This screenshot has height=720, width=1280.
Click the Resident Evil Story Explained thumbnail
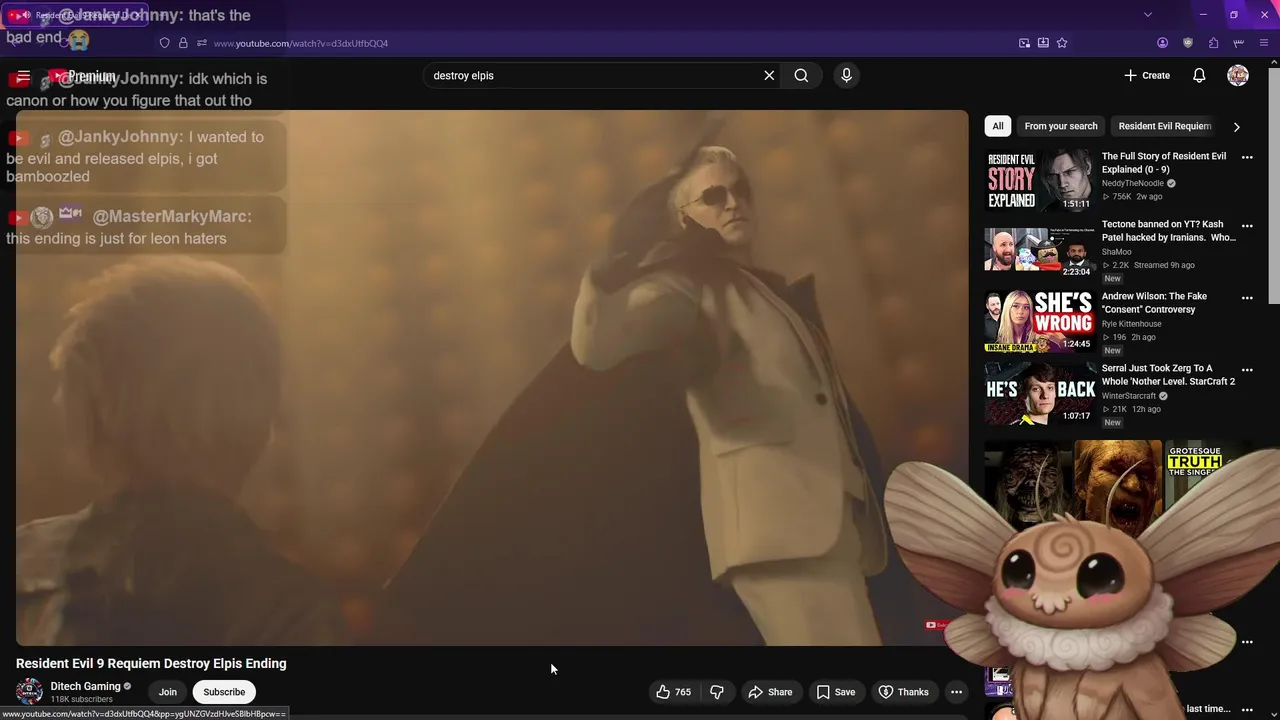click(1039, 181)
